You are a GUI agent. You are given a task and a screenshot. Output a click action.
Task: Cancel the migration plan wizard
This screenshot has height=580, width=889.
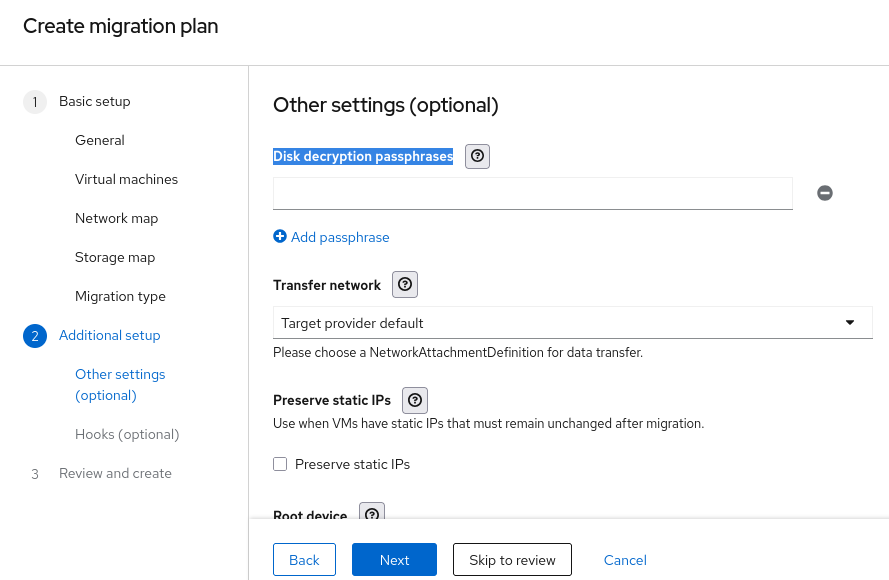pos(625,560)
